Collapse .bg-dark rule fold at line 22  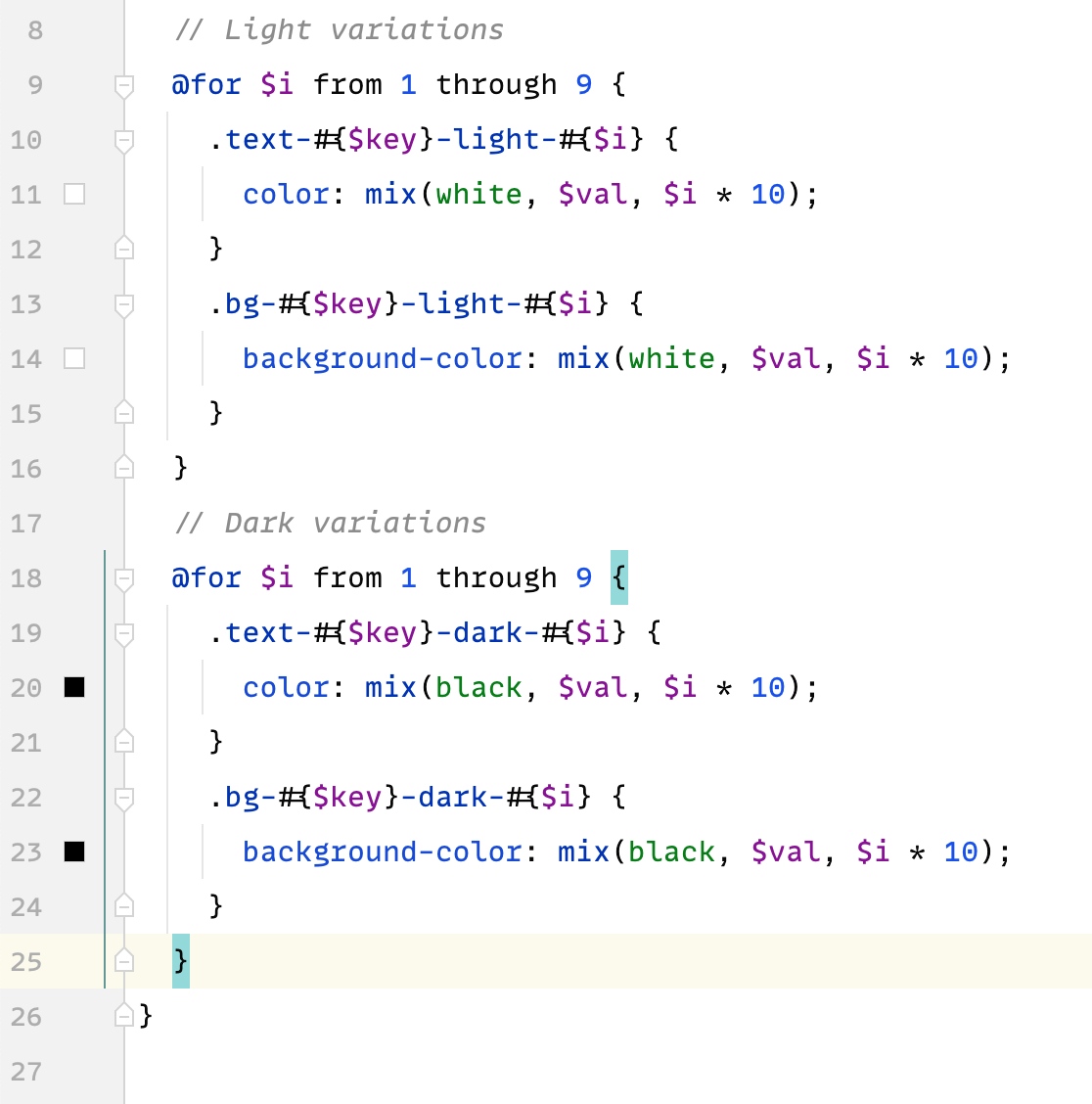coord(124,800)
